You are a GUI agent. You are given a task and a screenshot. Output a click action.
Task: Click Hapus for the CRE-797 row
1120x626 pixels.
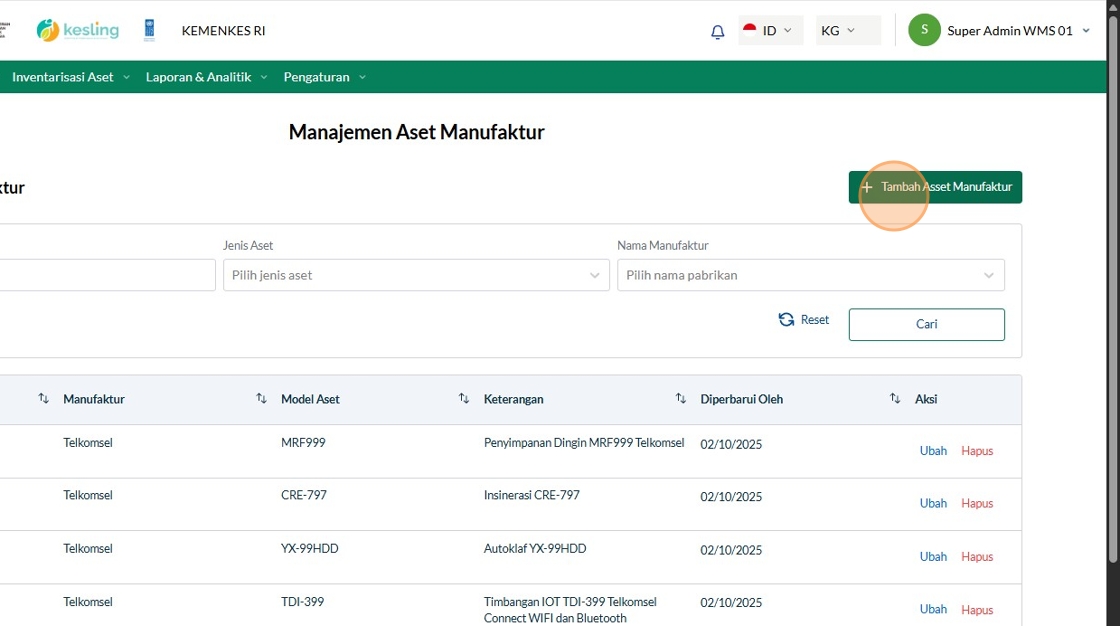[x=977, y=504]
